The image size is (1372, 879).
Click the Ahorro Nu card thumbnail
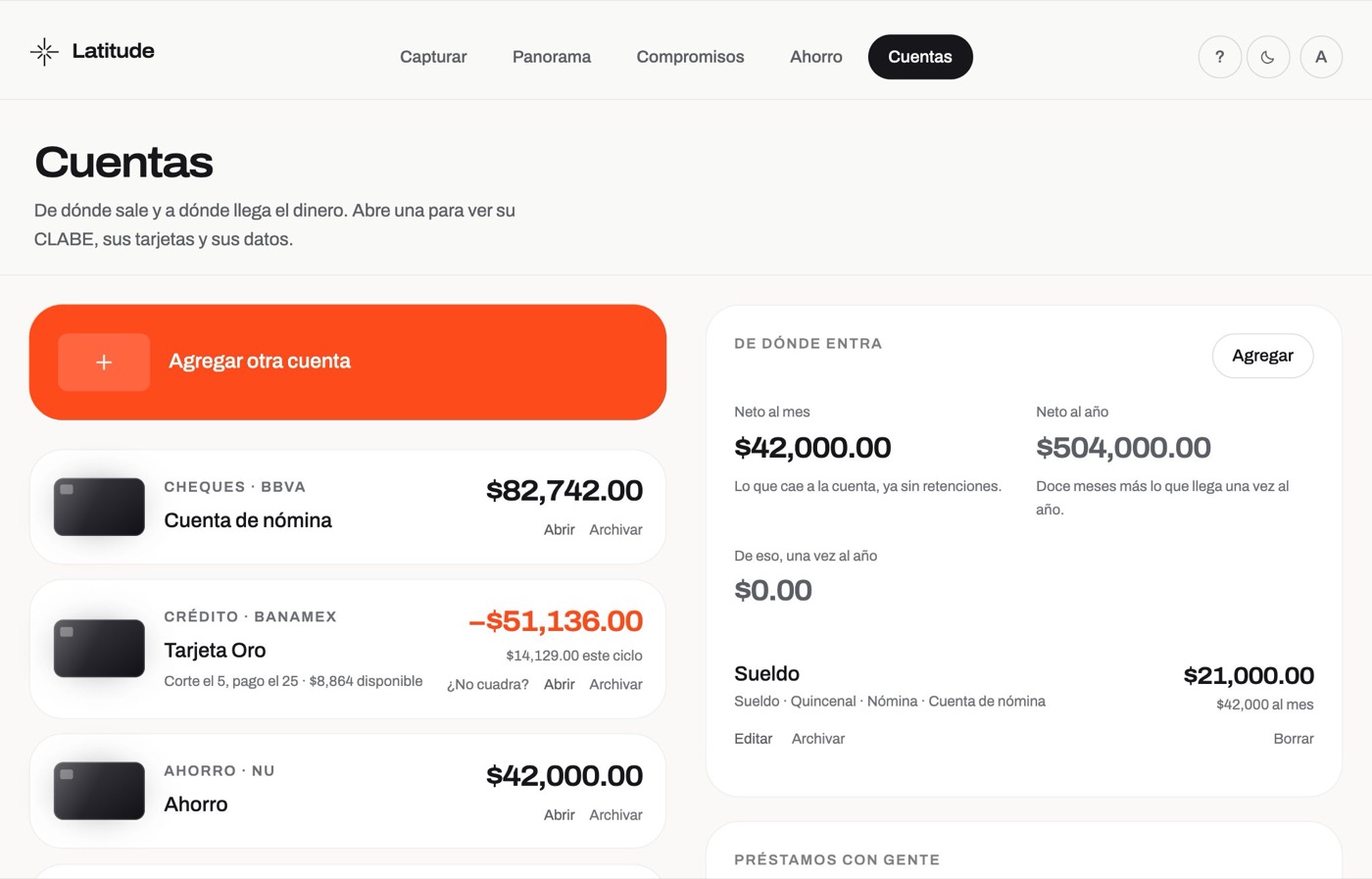(99, 791)
